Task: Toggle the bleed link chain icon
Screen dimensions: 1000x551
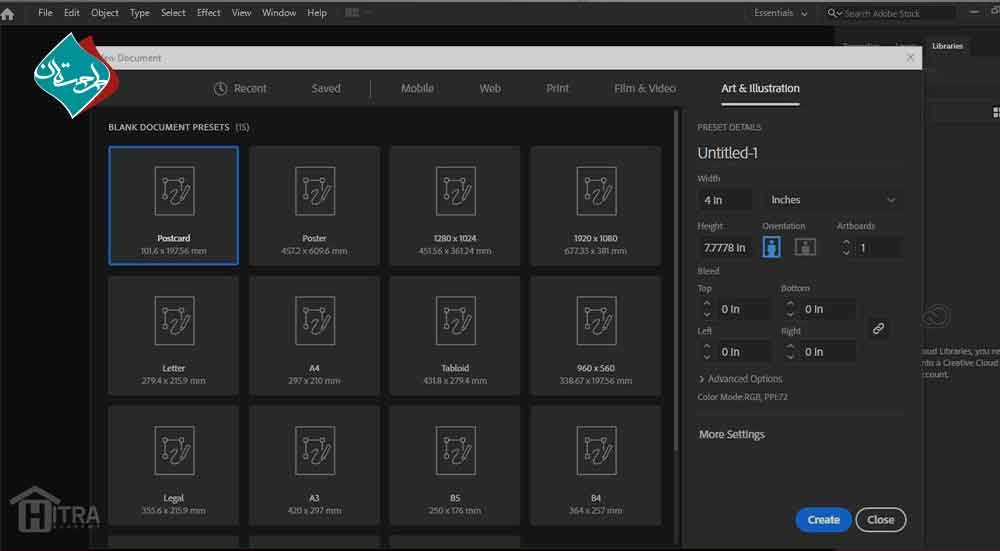Action: [x=878, y=328]
